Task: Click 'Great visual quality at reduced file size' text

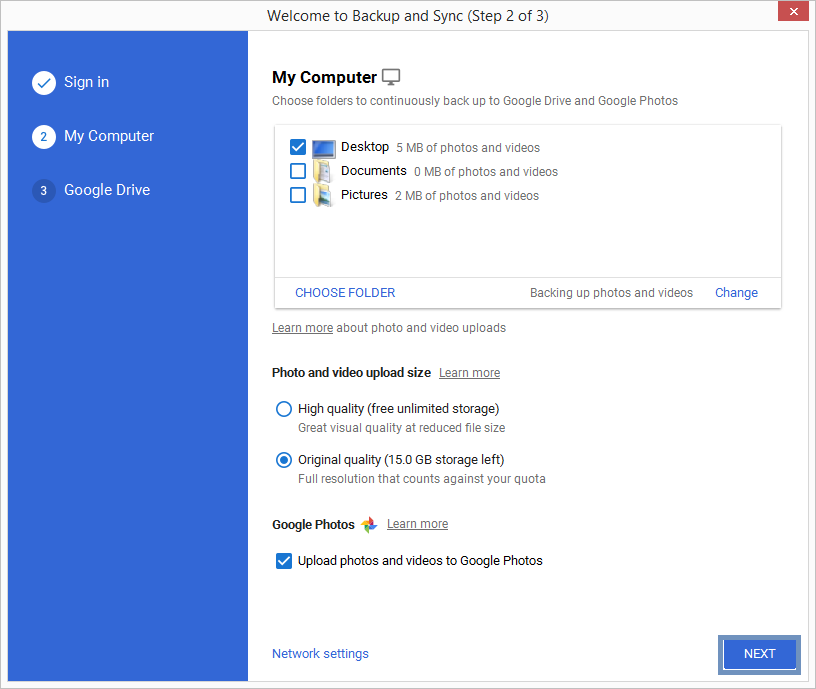Action: (401, 428)
